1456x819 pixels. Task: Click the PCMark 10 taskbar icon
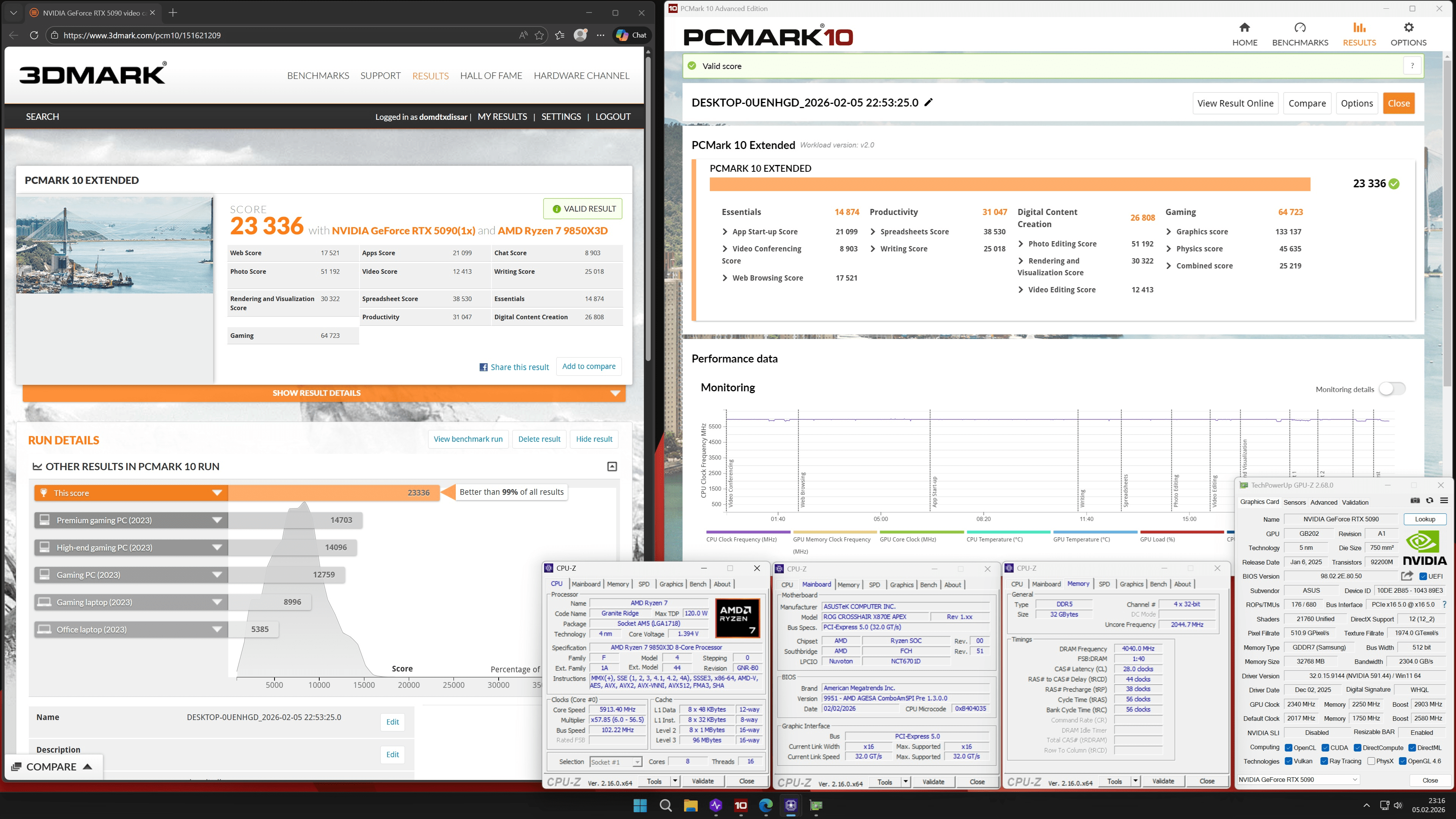tap(741, 805)
